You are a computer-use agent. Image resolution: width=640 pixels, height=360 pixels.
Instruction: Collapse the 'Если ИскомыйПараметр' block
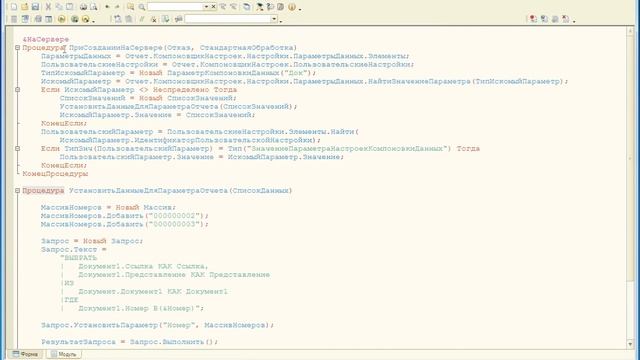[17, 90]
